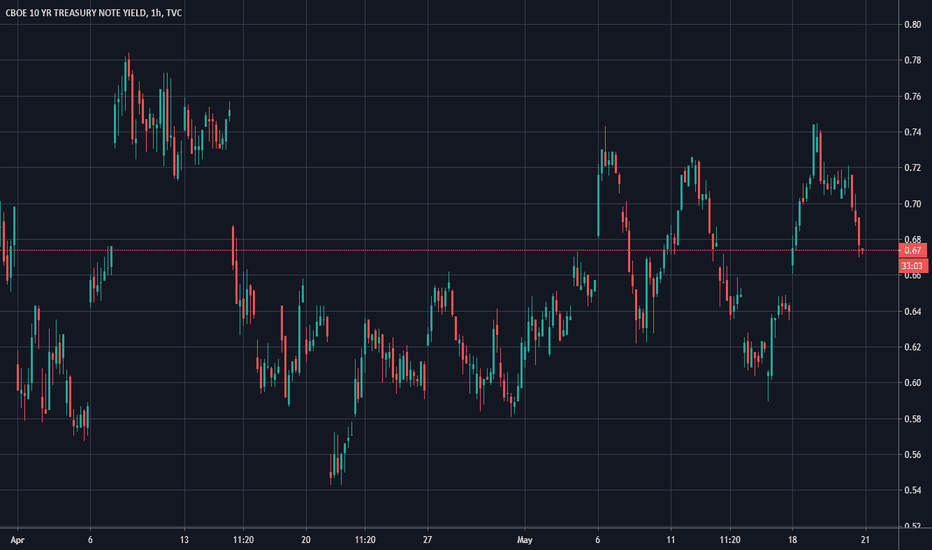Click the 0.74 price axis value
The image size is (932, 550).
(912, 132)
